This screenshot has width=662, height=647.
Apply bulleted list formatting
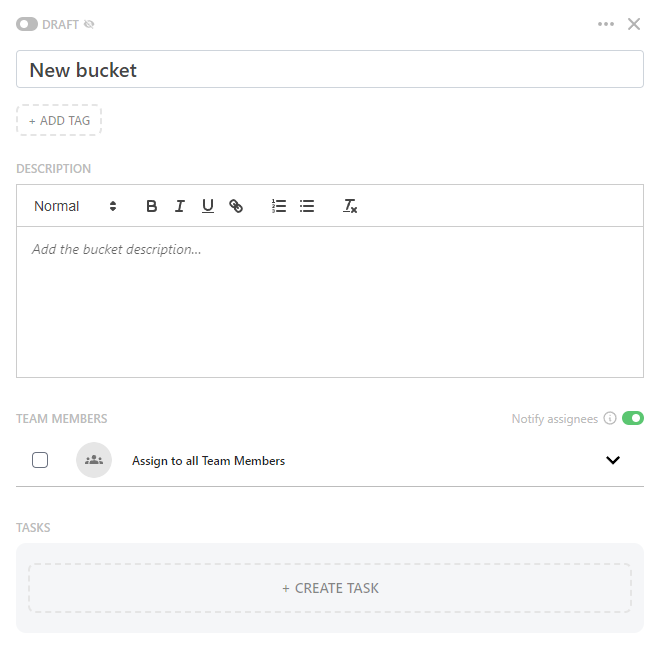tap(307, 206)
